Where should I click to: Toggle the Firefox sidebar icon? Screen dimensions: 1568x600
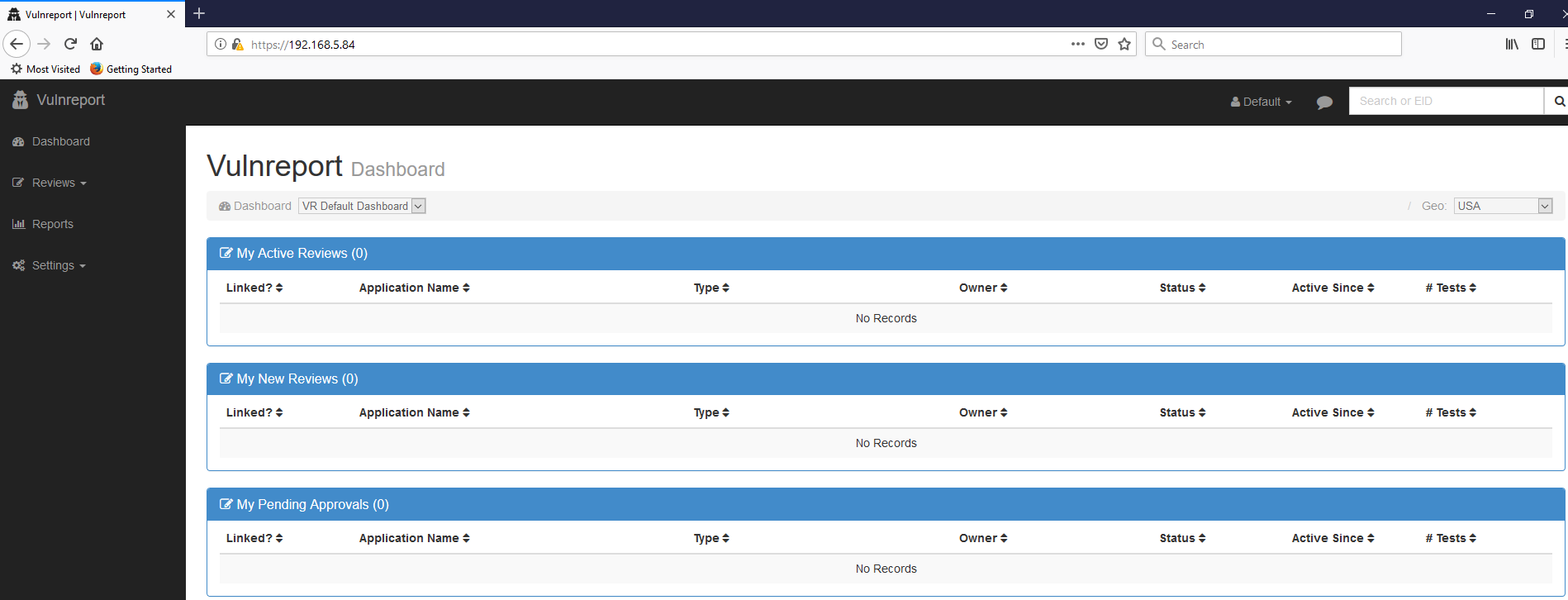click(1538, 44)
